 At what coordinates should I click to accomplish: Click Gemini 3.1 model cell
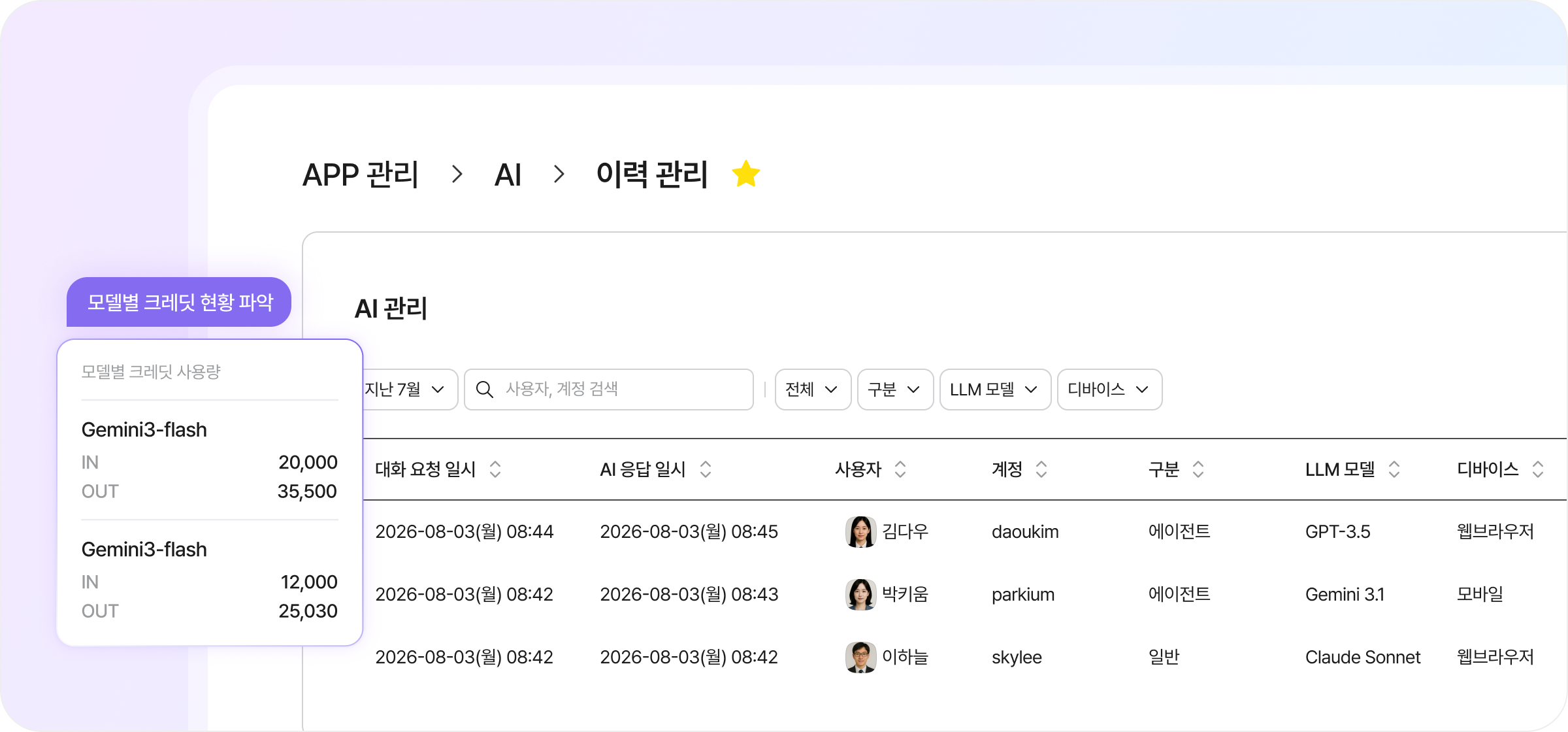[x=1345, y=594]
